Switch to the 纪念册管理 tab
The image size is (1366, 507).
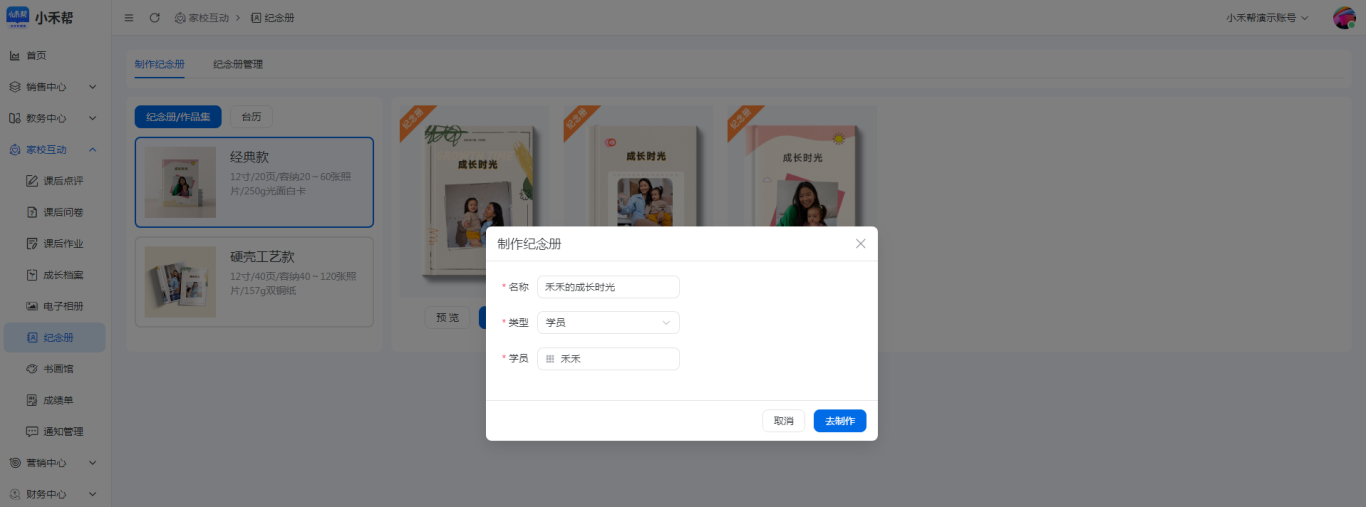238,65
